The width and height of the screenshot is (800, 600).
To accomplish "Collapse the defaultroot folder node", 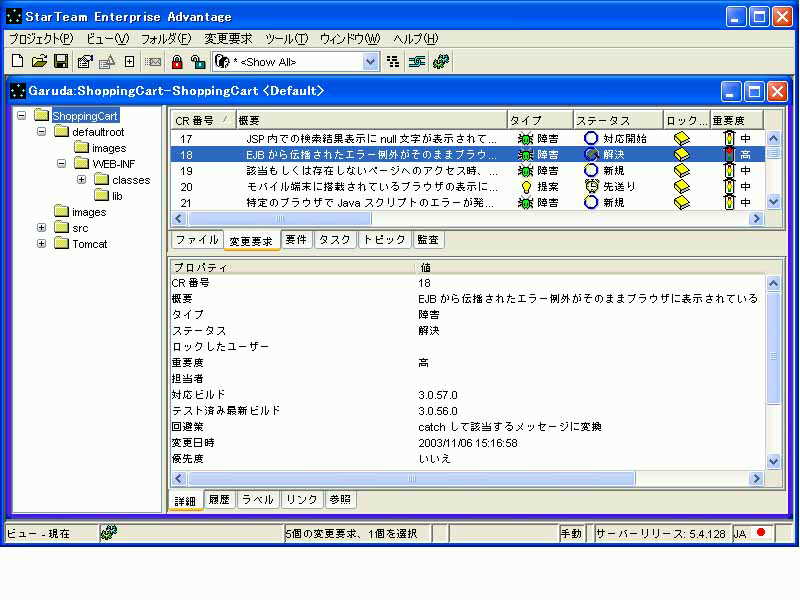I will point(41,132).
